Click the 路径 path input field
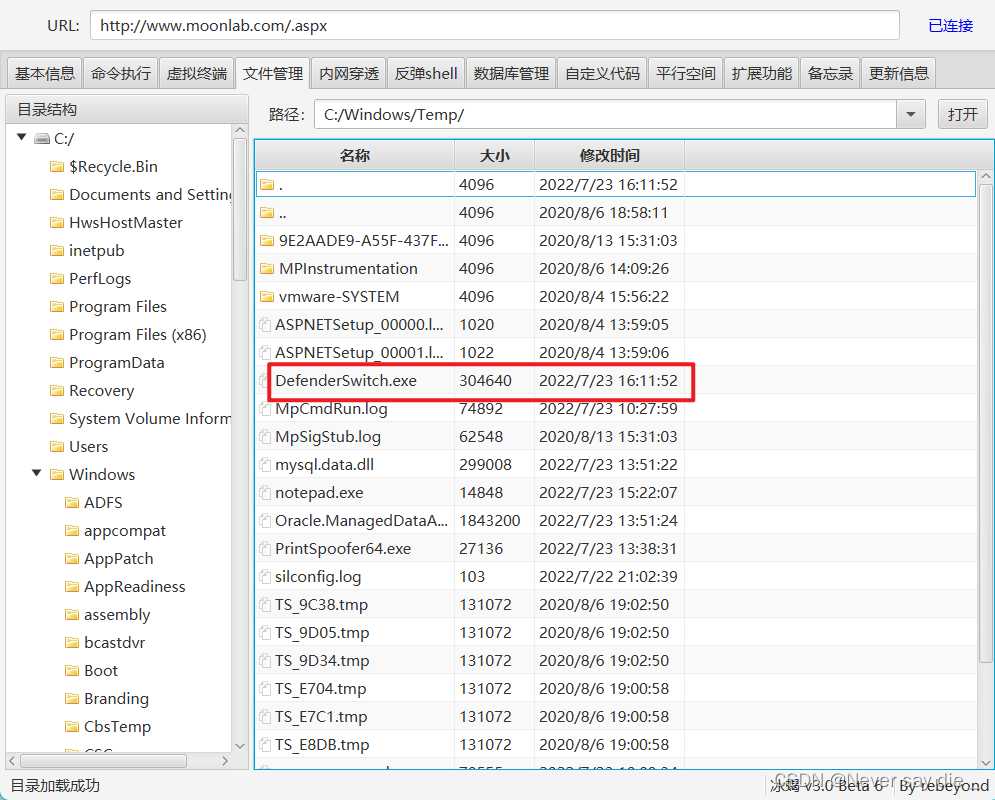 pyautogui.click(x=605, y=115)
